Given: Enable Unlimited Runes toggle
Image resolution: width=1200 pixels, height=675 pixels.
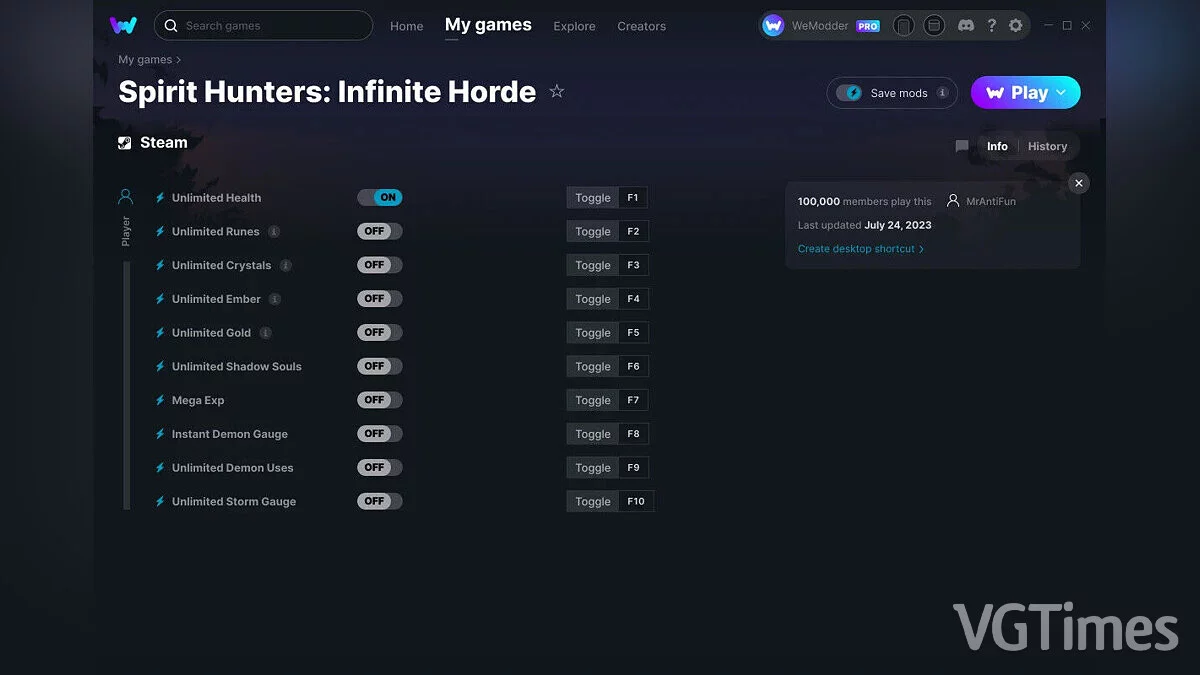Looking at the screenshot, I should (380, 231).
